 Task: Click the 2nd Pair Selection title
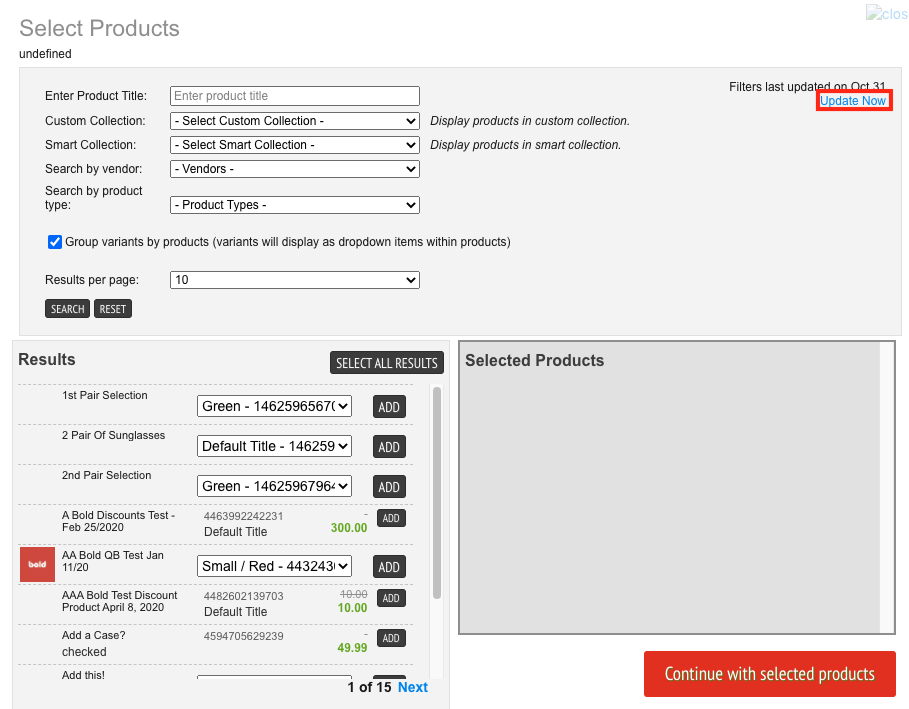106,475
